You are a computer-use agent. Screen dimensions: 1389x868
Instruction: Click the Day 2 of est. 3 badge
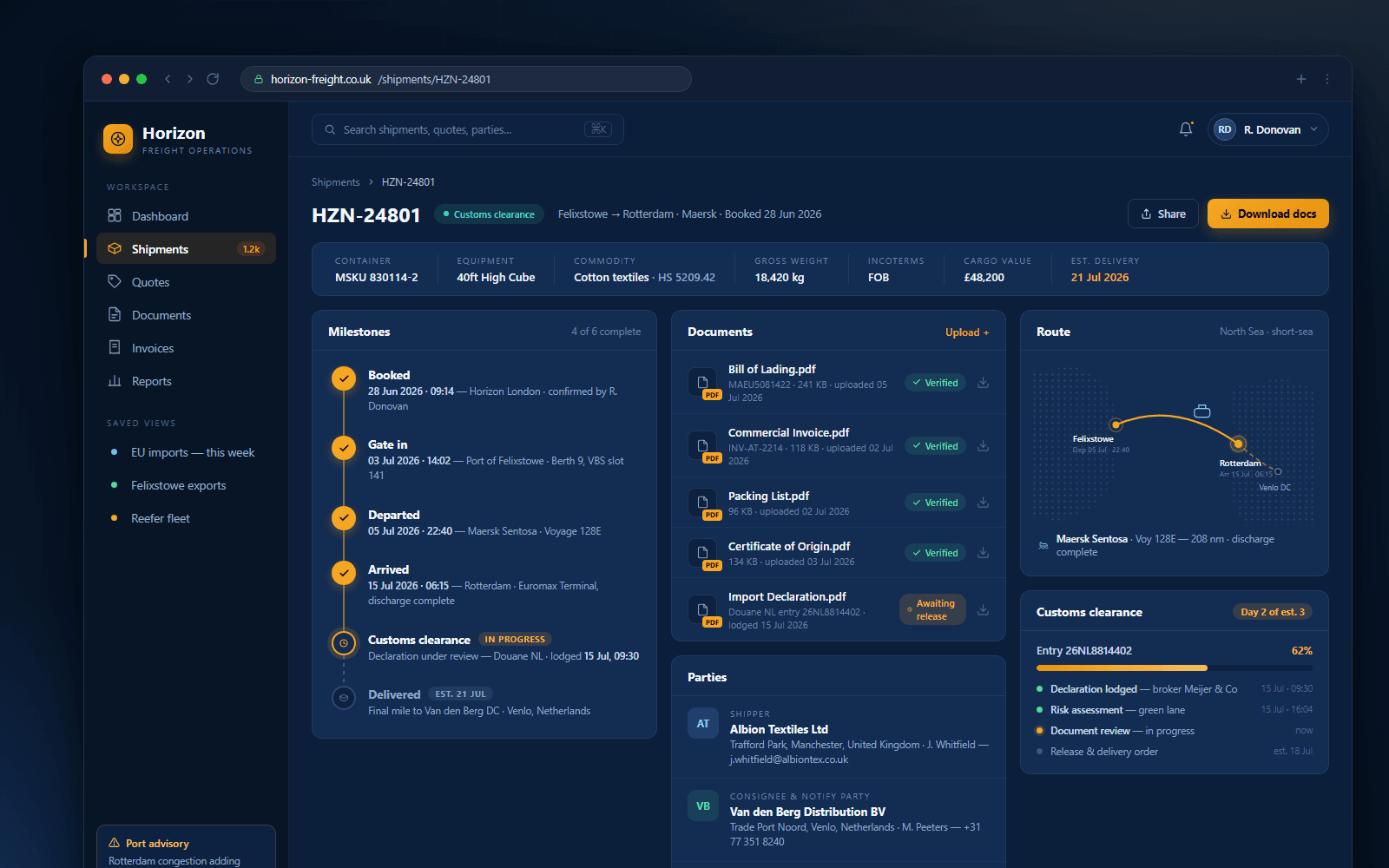[1273, 612]
